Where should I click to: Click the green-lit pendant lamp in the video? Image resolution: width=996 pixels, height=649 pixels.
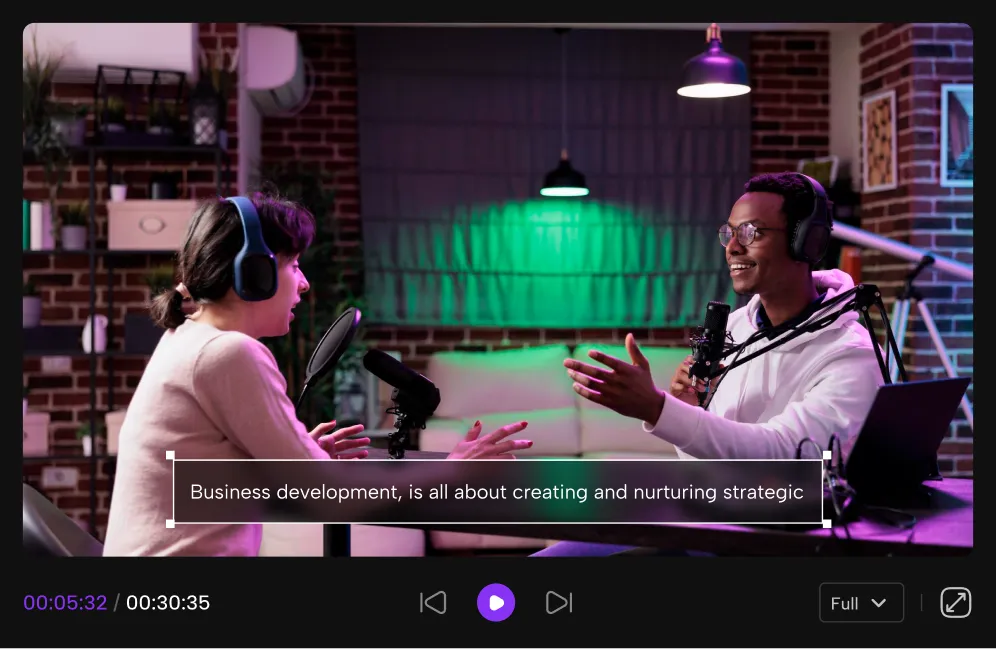(x=565, y=182)
